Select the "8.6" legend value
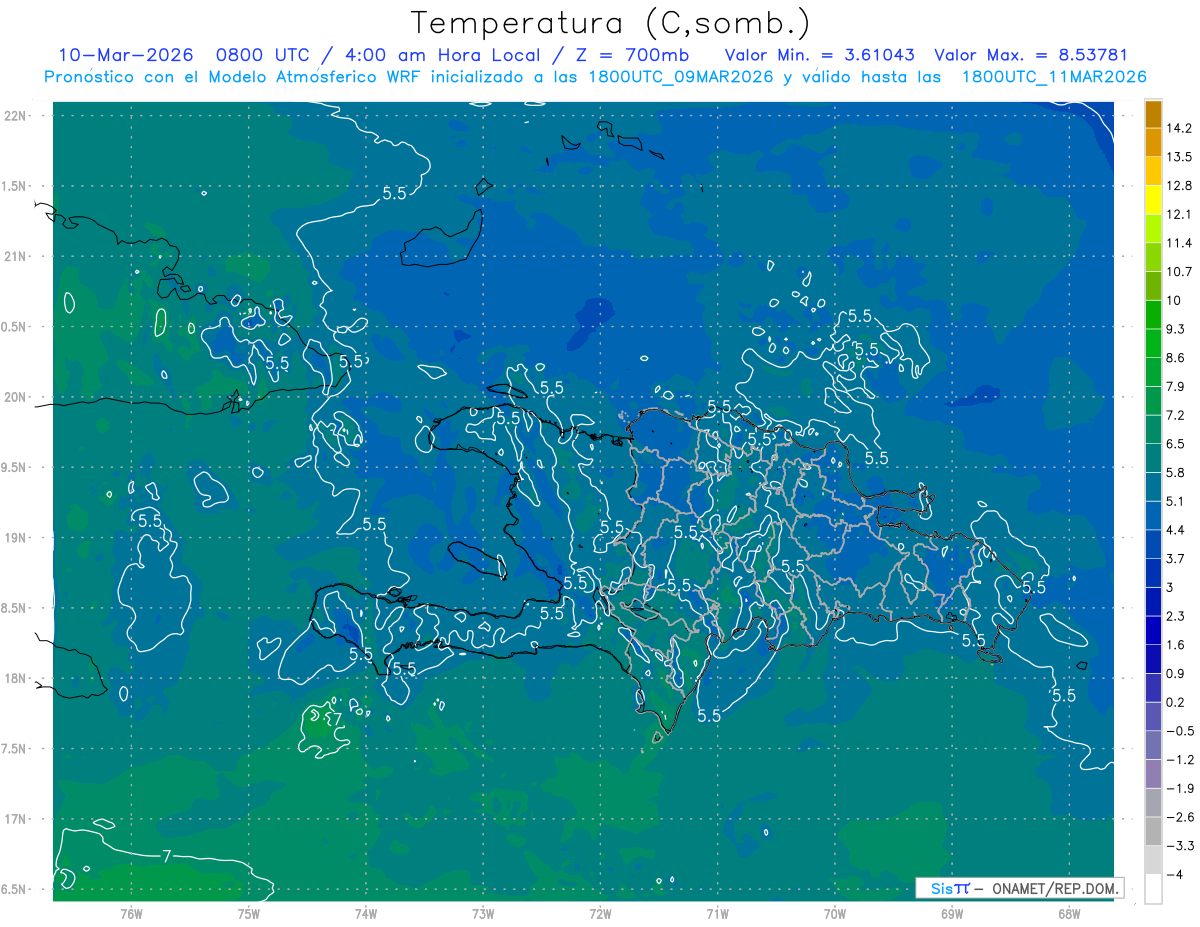The height and width of the screenshot is (927, 1200). tap(1178, 358)
